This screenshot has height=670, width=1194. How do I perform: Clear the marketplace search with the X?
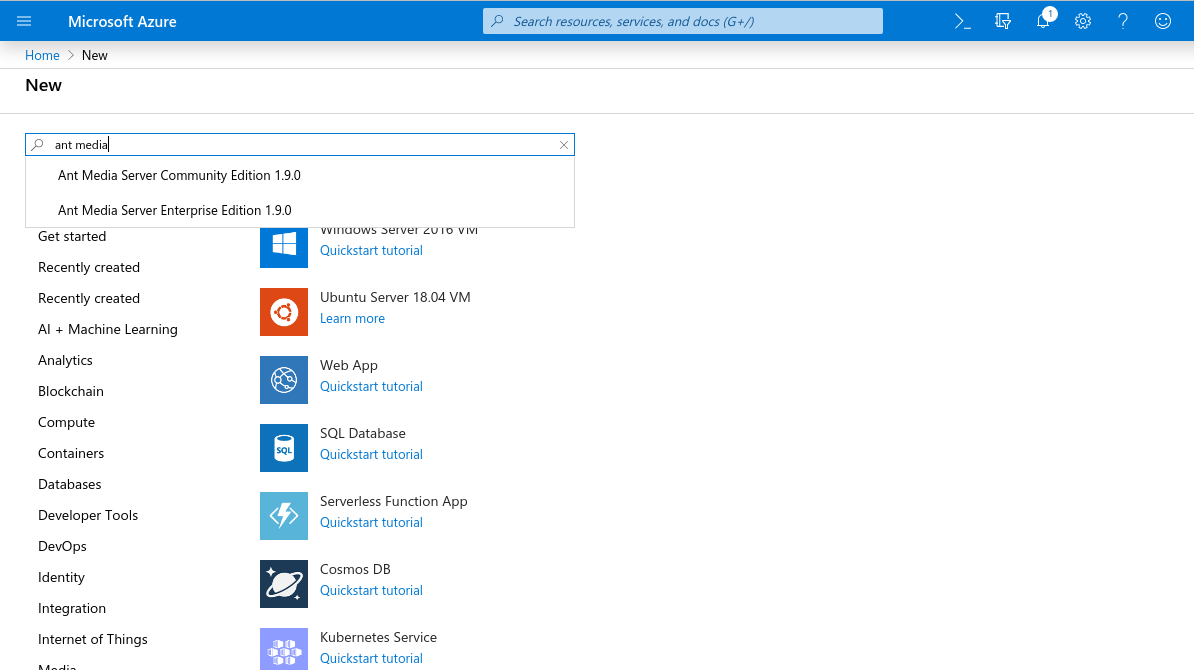(563, 145)
